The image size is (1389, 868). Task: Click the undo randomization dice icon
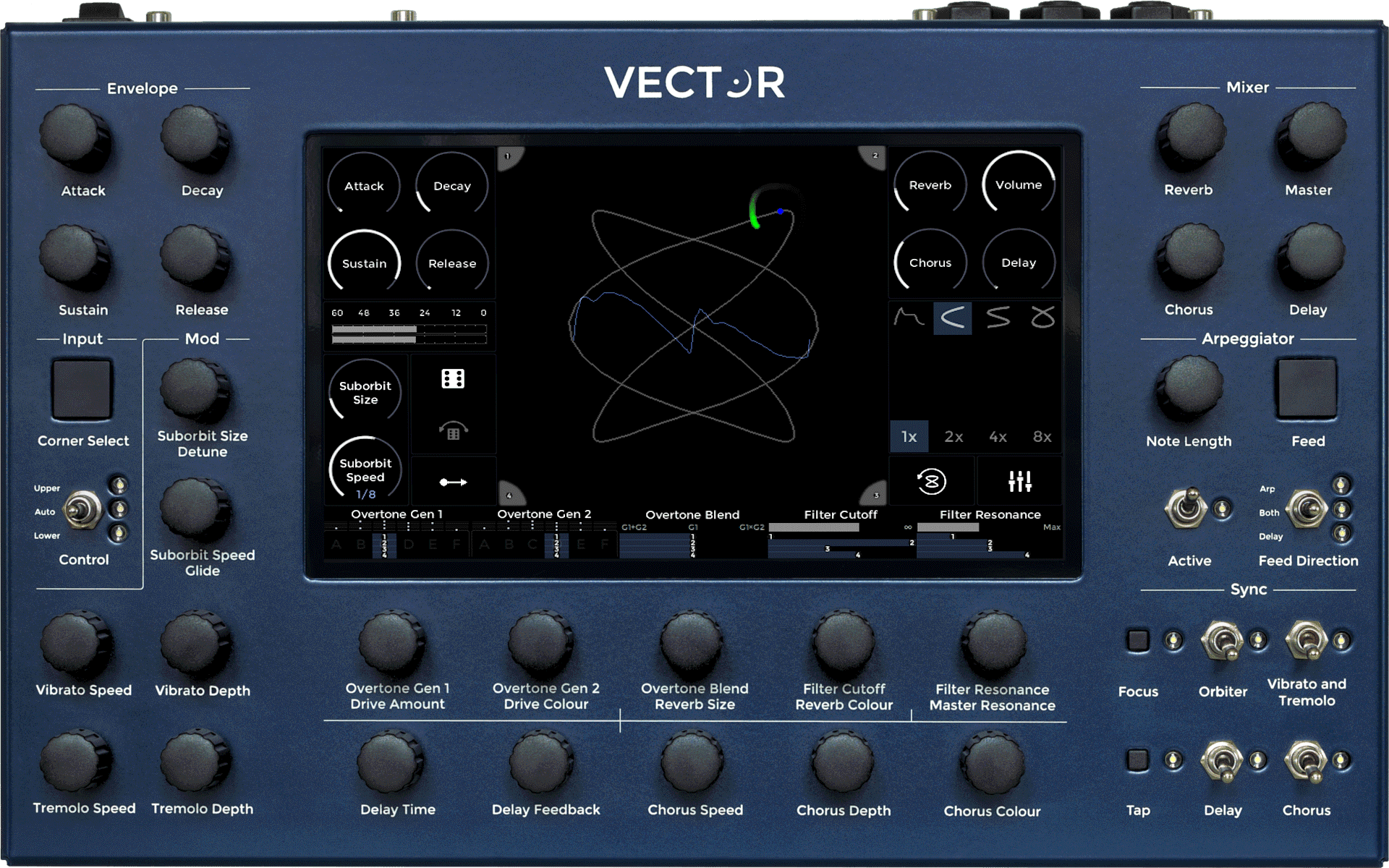click(453, 430)
